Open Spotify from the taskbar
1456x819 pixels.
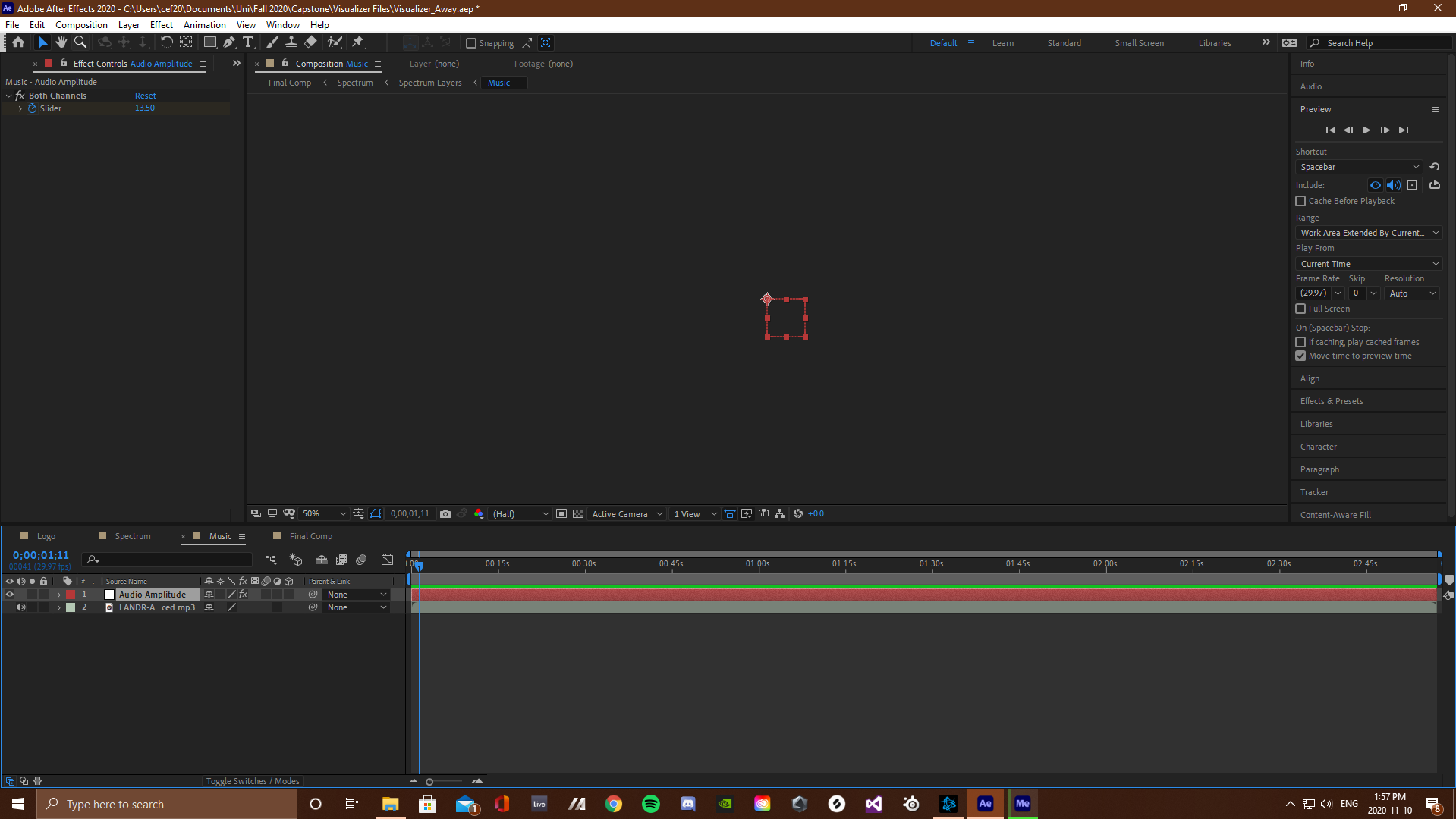tap(651, 804)
